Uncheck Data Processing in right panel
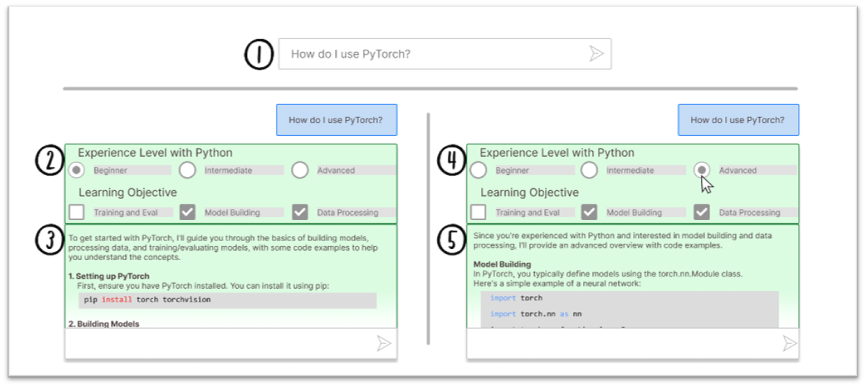866x387 pixels. [701, 212]
